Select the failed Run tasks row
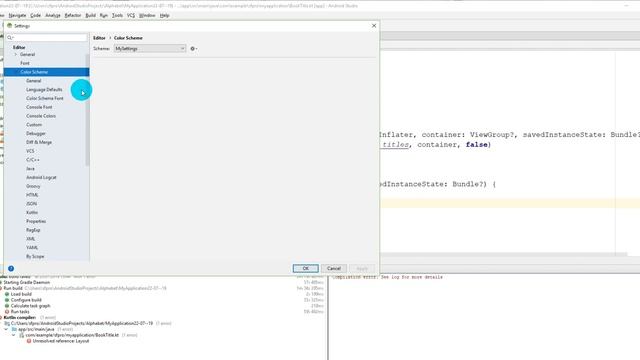Viewport: 640px width, 360px height. [x=20, y=312]
